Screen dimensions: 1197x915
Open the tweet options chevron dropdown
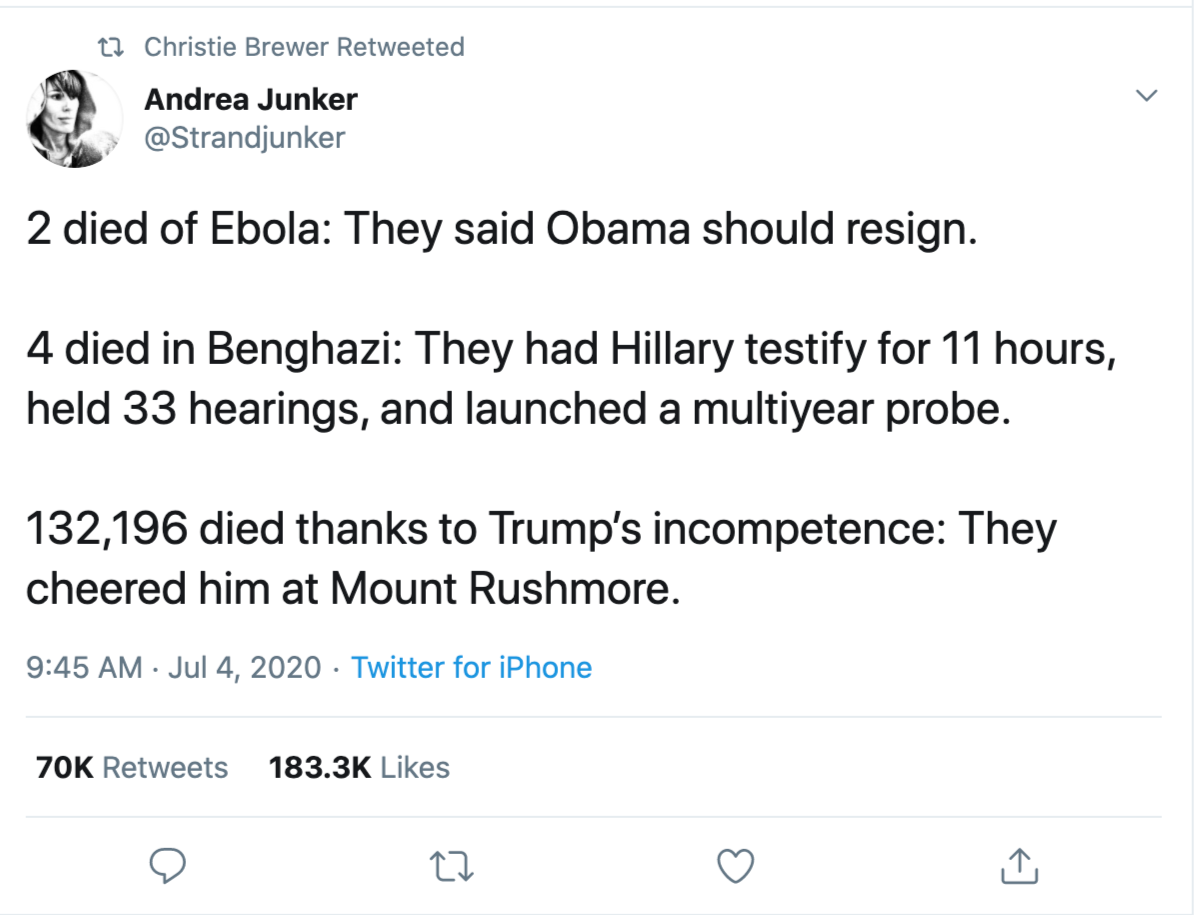coord(1147,96)
